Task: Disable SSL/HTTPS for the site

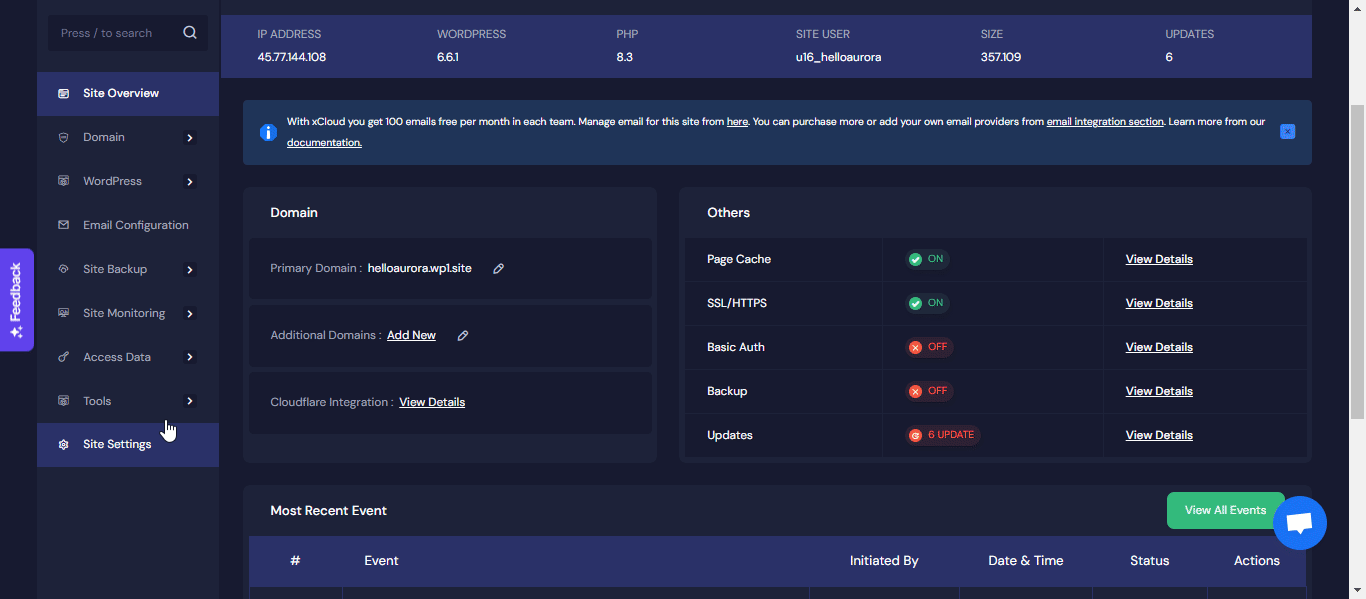Action: pos(926,302)
